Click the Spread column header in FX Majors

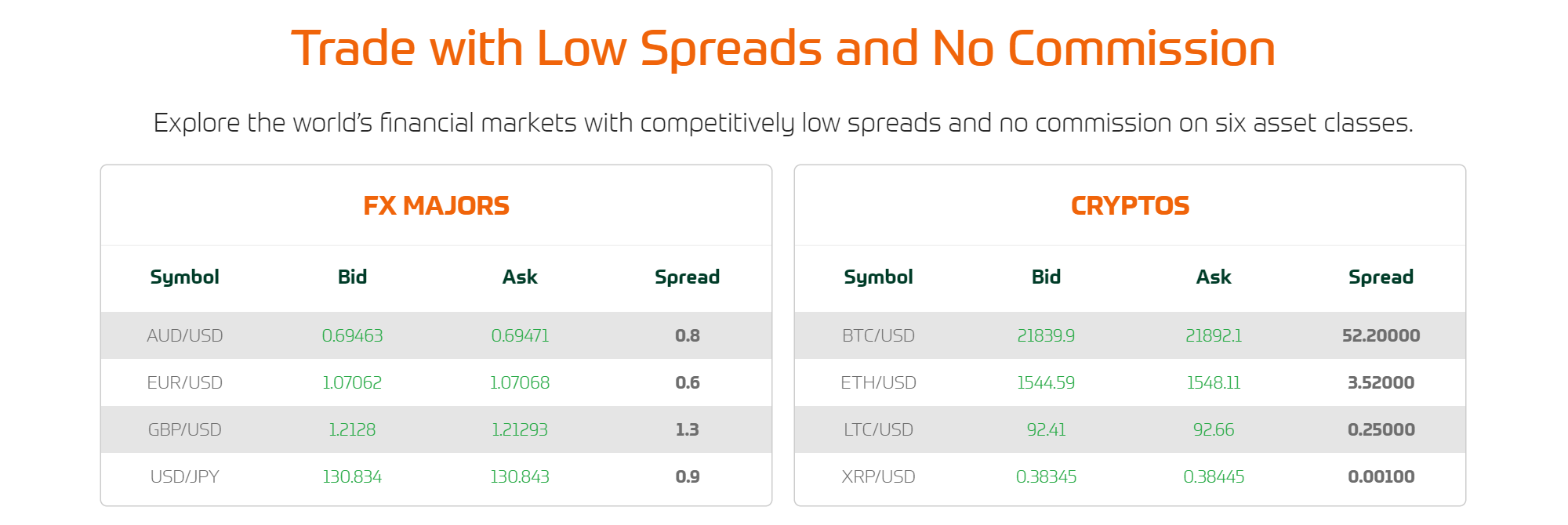[x=688, y=277]
